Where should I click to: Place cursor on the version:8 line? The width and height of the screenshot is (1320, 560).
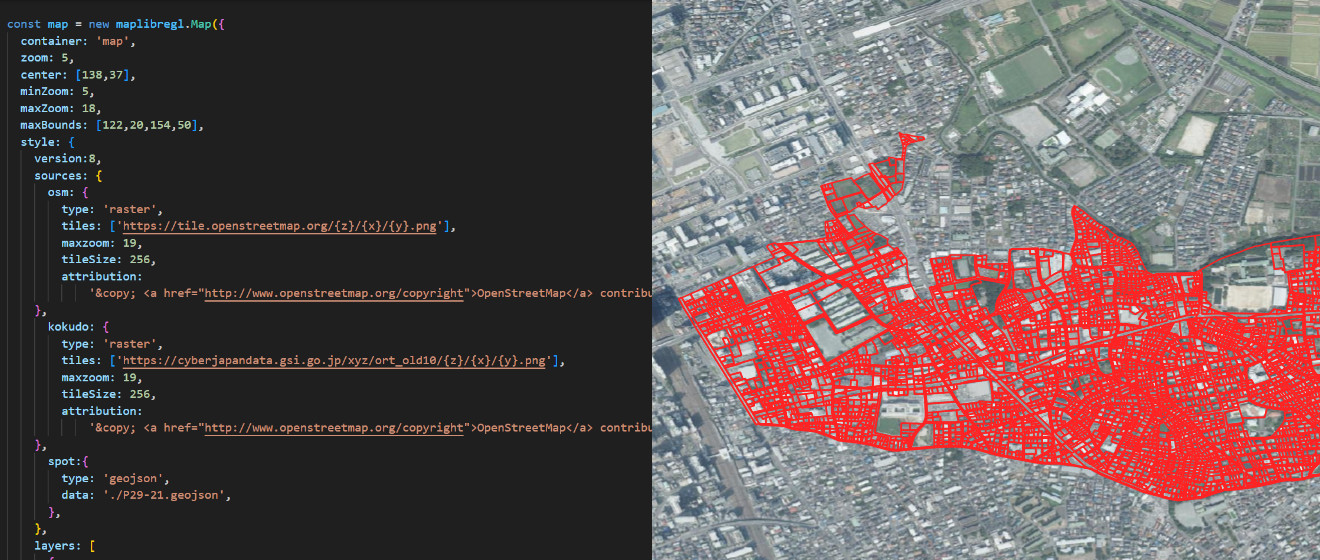point(67,159)
